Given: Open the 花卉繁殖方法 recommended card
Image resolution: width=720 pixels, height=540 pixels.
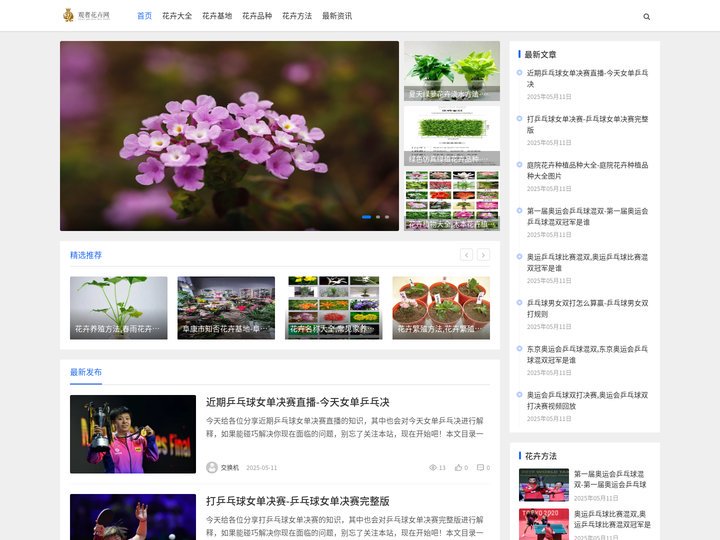Looking at the screenshot, I should [x=441, y=308].
